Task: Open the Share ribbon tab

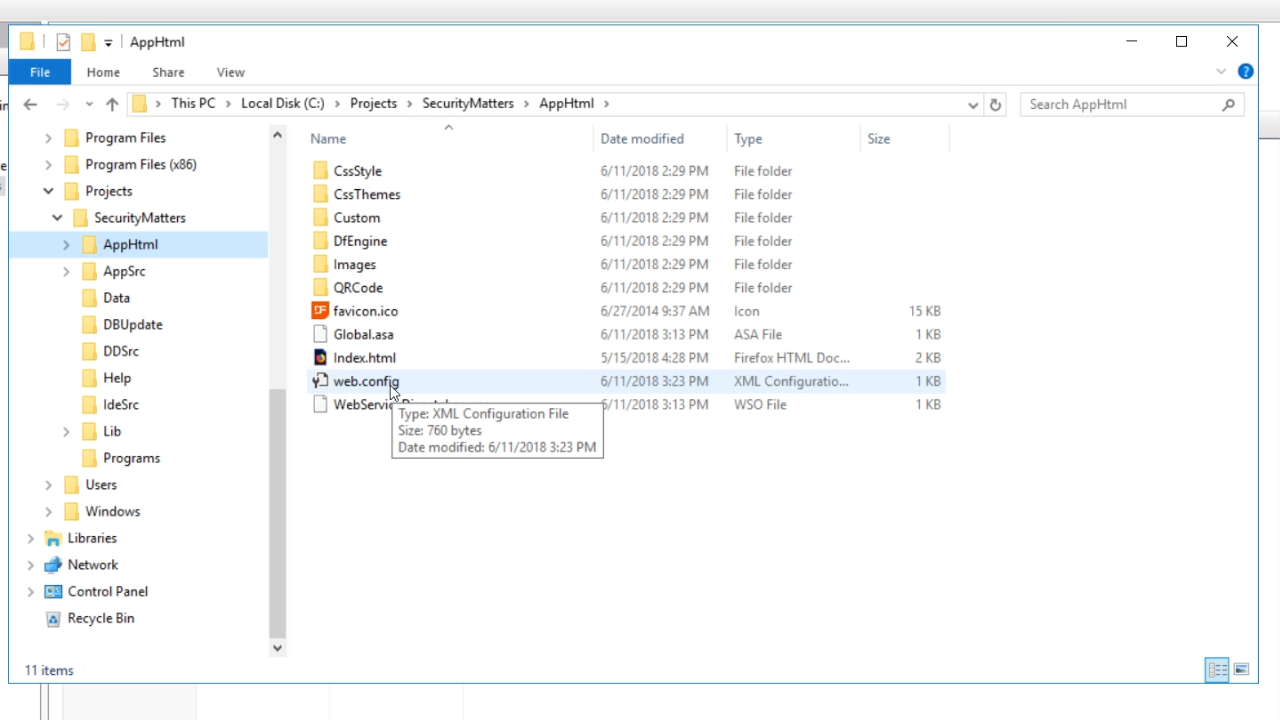Action: tap(168, 72)
